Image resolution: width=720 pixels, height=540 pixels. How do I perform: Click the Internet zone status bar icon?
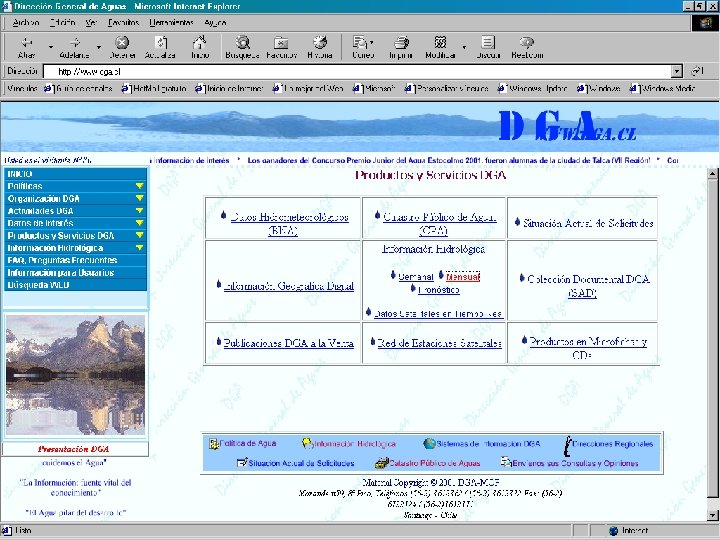point(613,531)
